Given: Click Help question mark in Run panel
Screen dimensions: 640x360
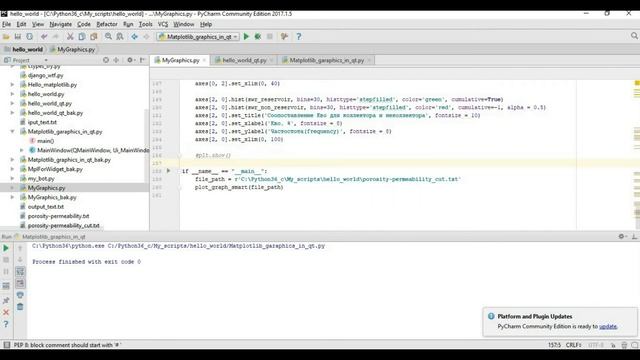Looking at the screenshot, I should [x=6, y=324].
